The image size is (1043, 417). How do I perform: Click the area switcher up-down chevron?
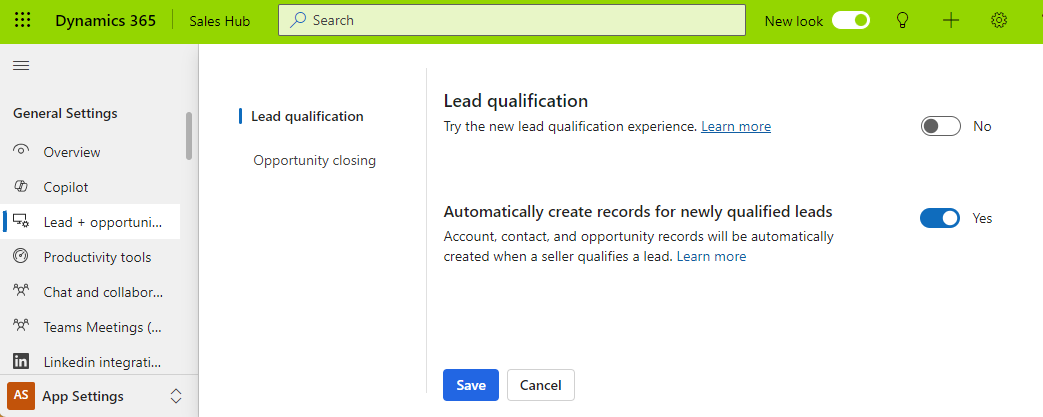pos(176,396)
